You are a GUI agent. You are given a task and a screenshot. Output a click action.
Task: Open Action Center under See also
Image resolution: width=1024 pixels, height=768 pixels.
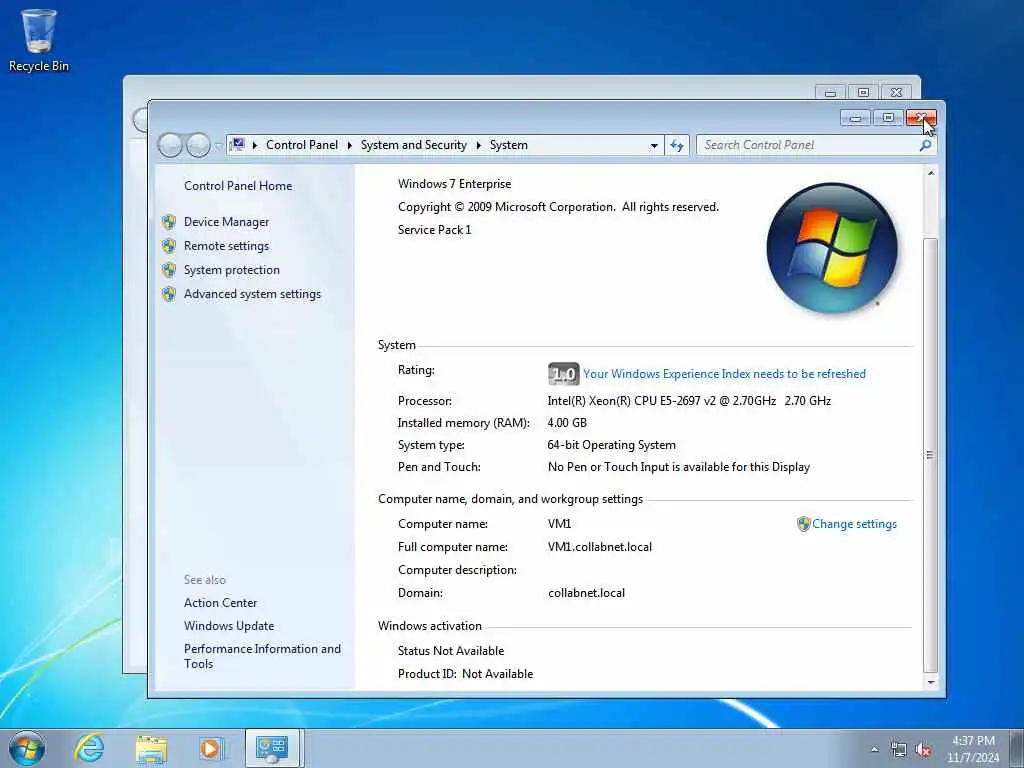(220, 603)
